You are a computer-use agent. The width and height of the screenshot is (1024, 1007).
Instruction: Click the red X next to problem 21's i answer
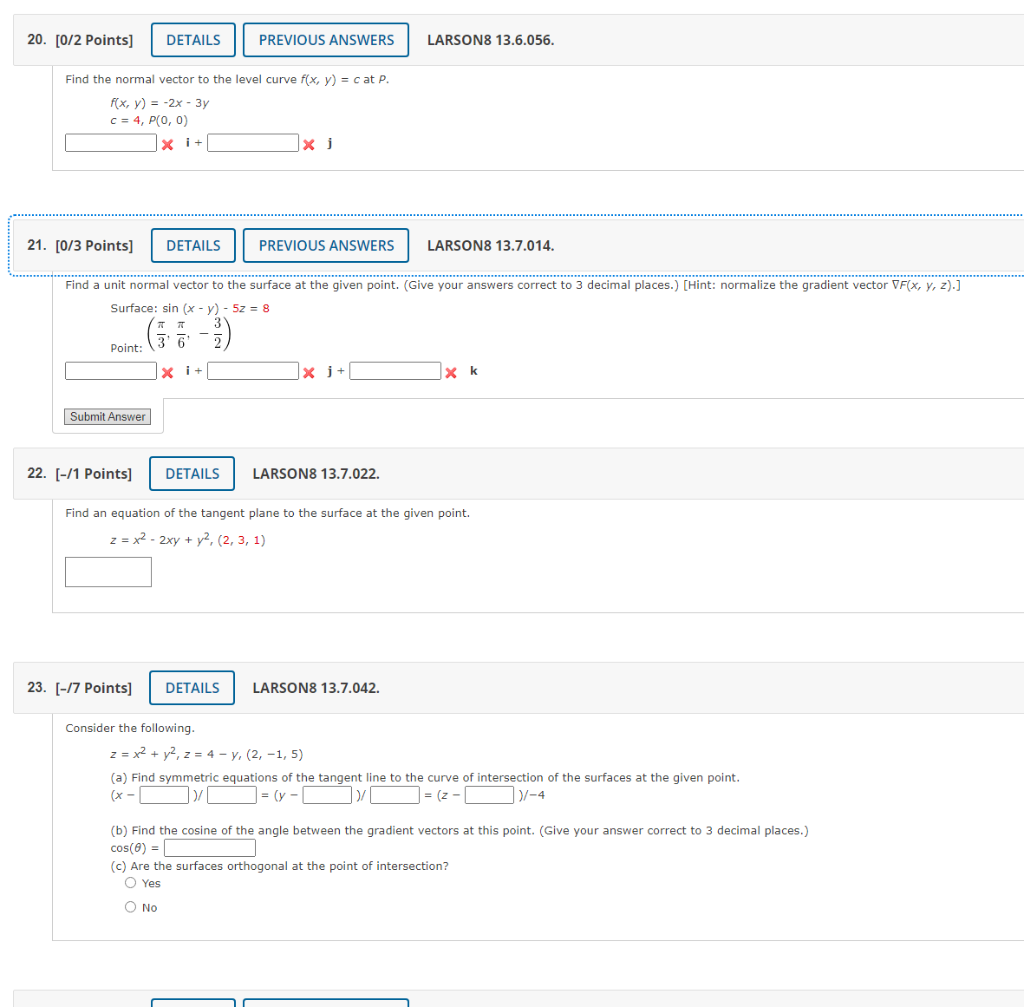tap(166, 371)
